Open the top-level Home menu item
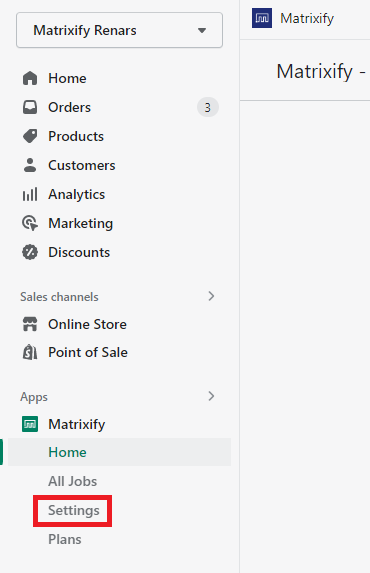Image resolution: width=370 pixels, height=573 pixels. click(67, 78)
